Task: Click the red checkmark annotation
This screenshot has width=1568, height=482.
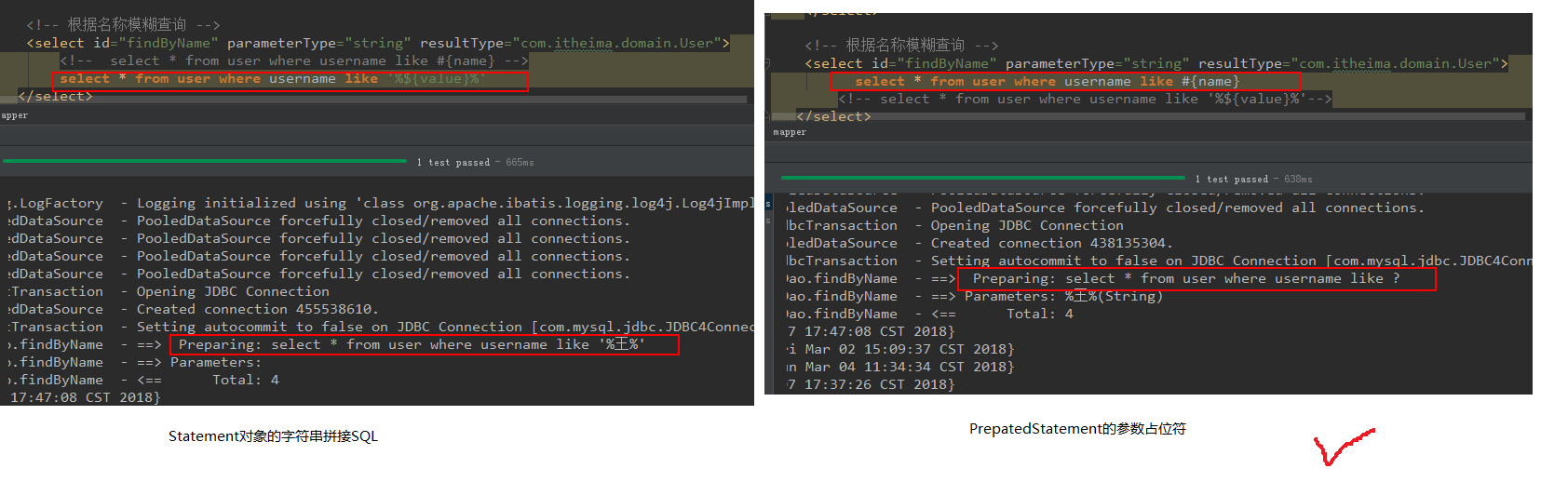Action: click(1344, 447)
